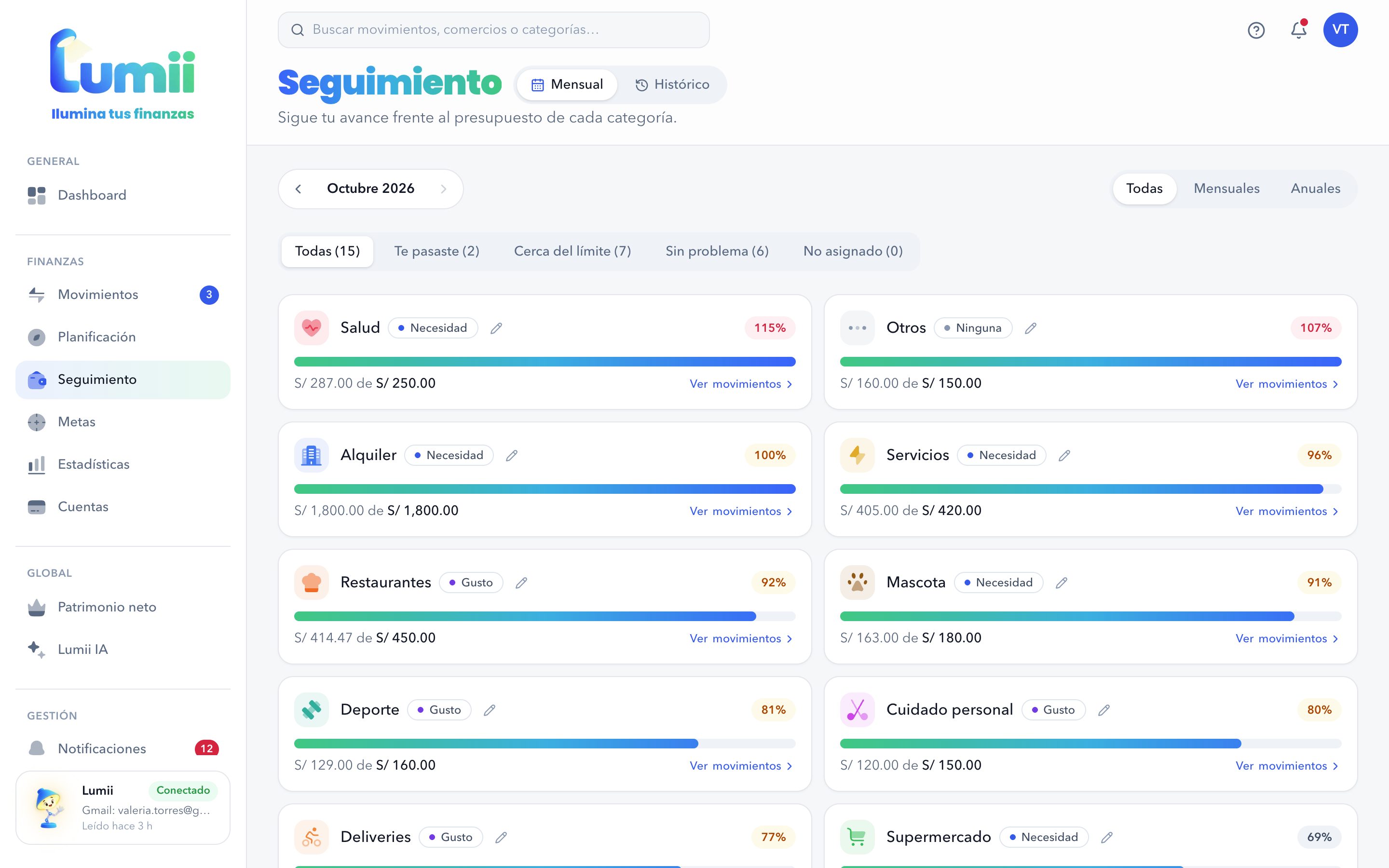Viewport: 1389px width, 868px height.
Task: Open Estadísticas chart icon in sidebar
Action: click(37, 464)
